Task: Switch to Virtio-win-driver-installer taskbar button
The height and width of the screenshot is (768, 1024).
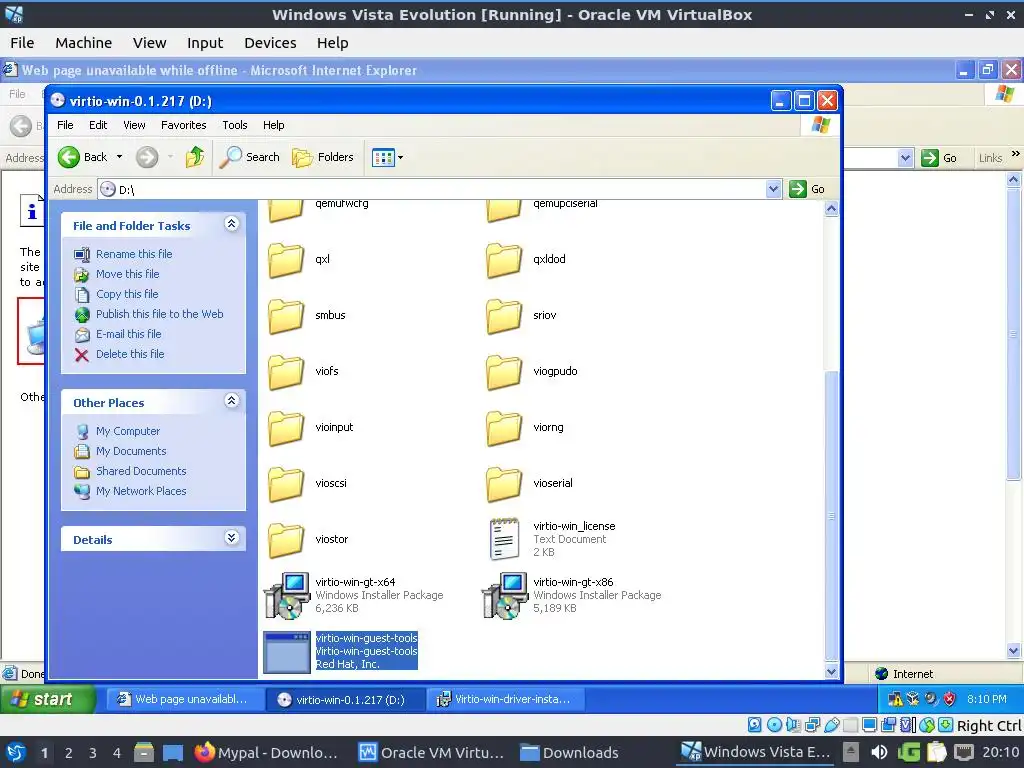Action: click(505, 699)
